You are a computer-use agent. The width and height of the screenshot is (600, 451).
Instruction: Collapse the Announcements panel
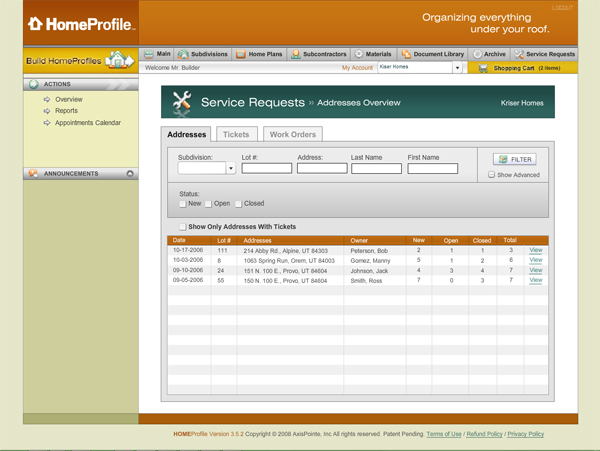pyautogui.click(x=130, y=173)
